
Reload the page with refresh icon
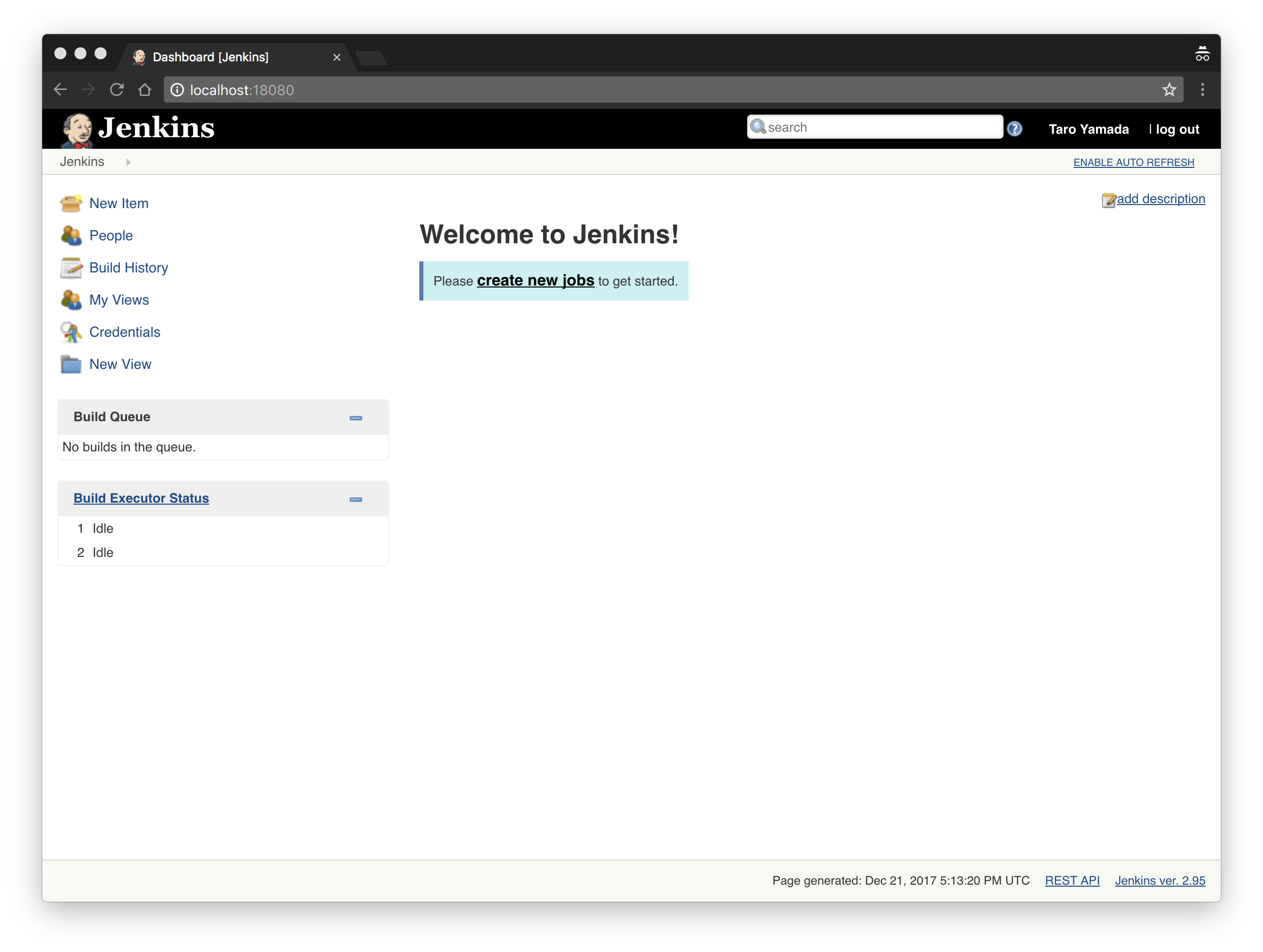point(117,89)
